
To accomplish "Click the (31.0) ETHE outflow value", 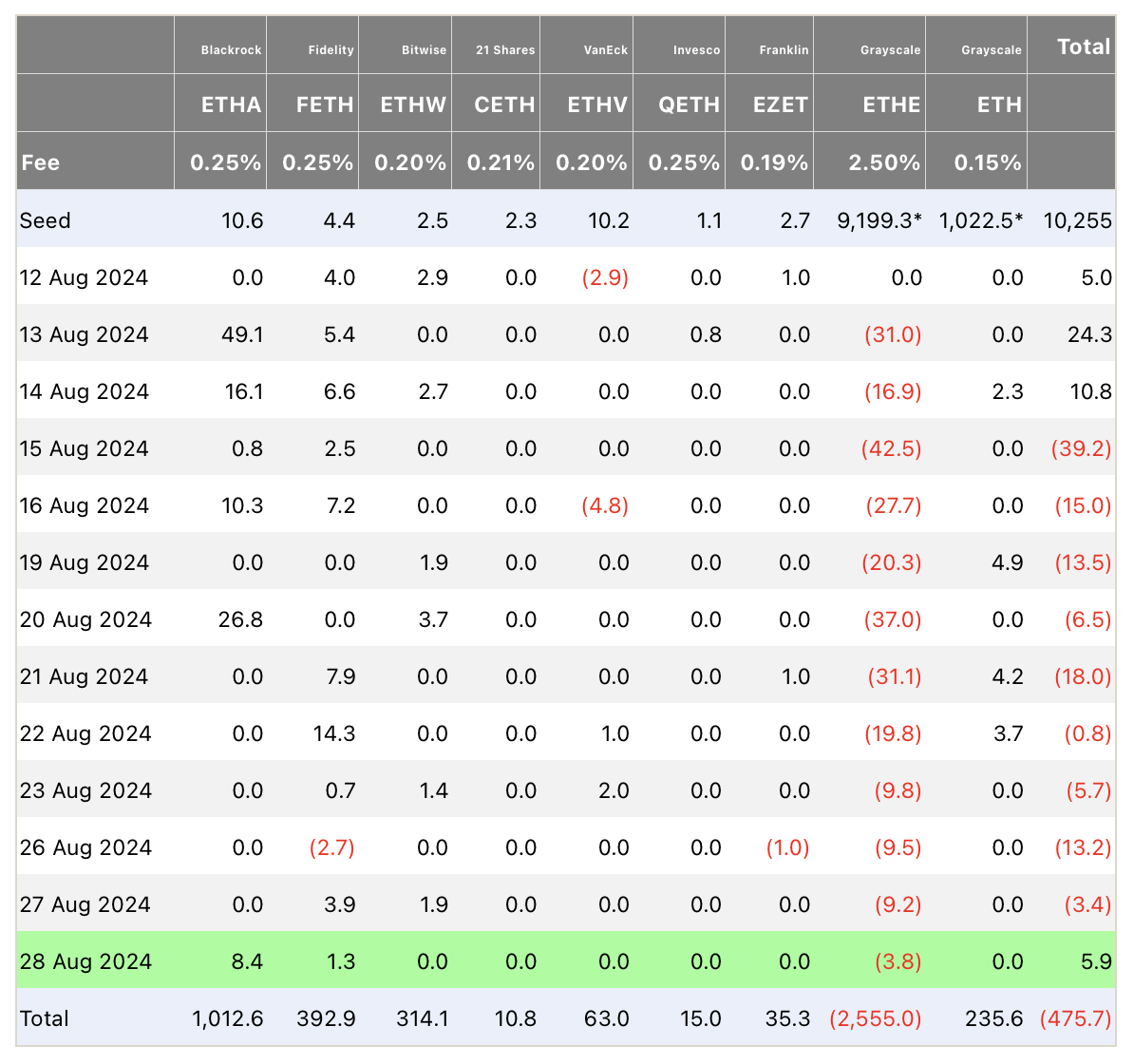I will coord(893,335).
